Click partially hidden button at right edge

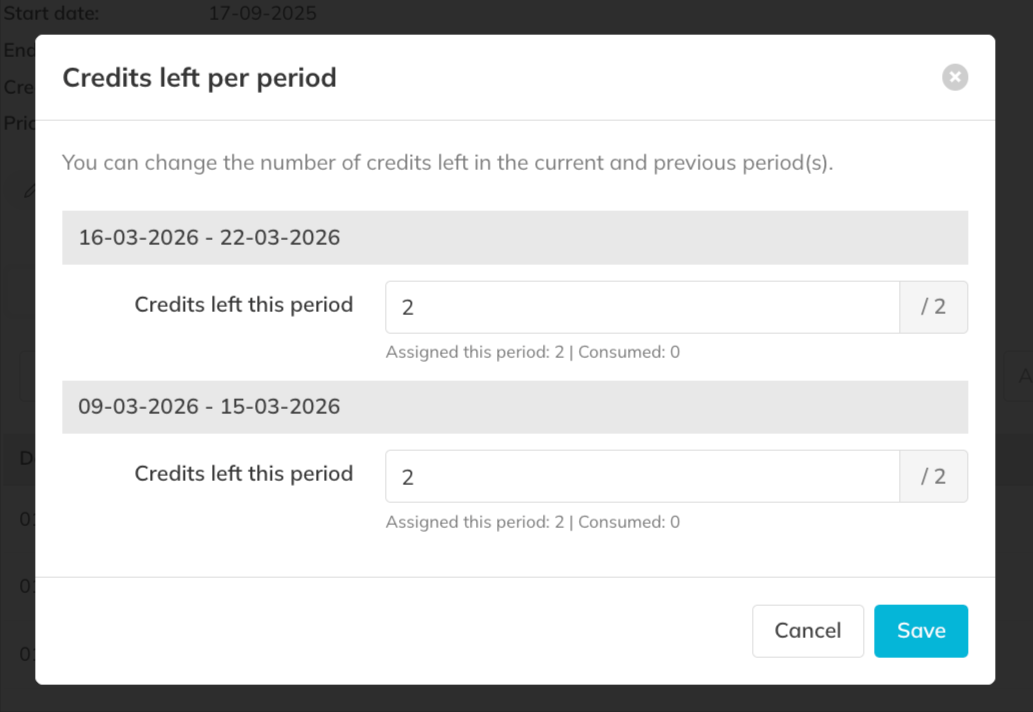tap(1022, 377)
